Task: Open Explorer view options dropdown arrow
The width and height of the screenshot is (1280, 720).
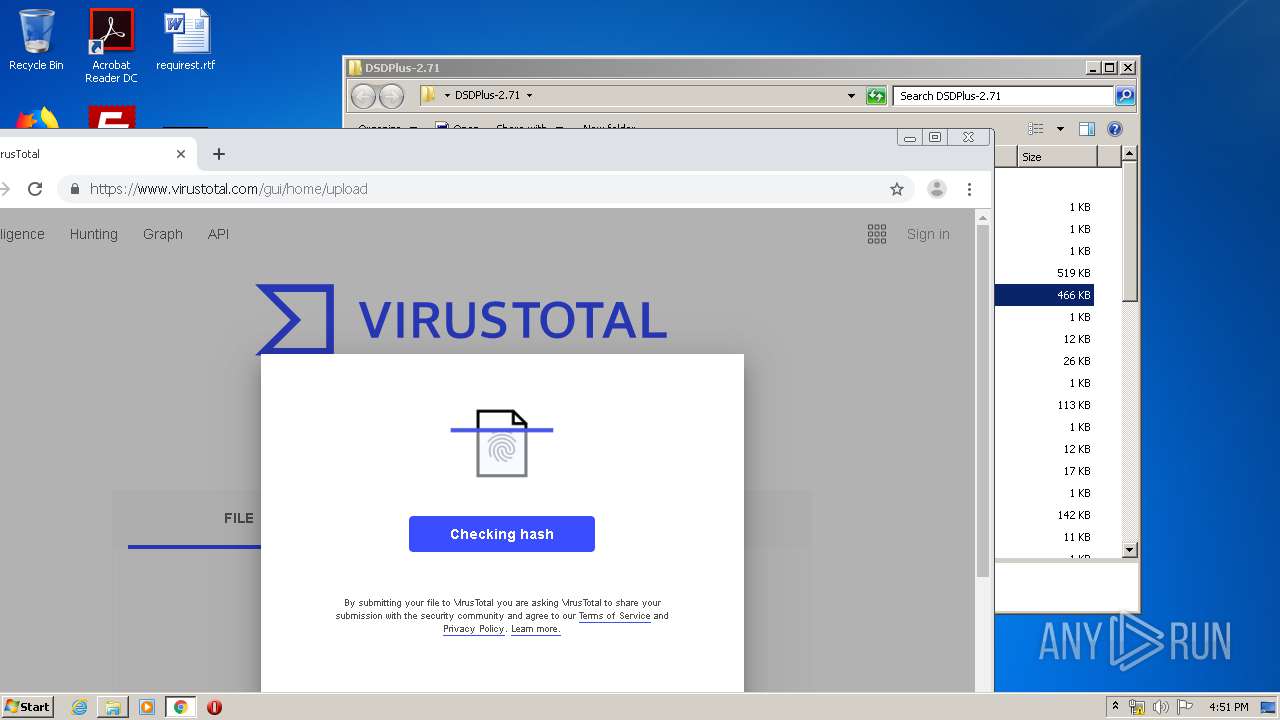Action: coord(1060,129)
